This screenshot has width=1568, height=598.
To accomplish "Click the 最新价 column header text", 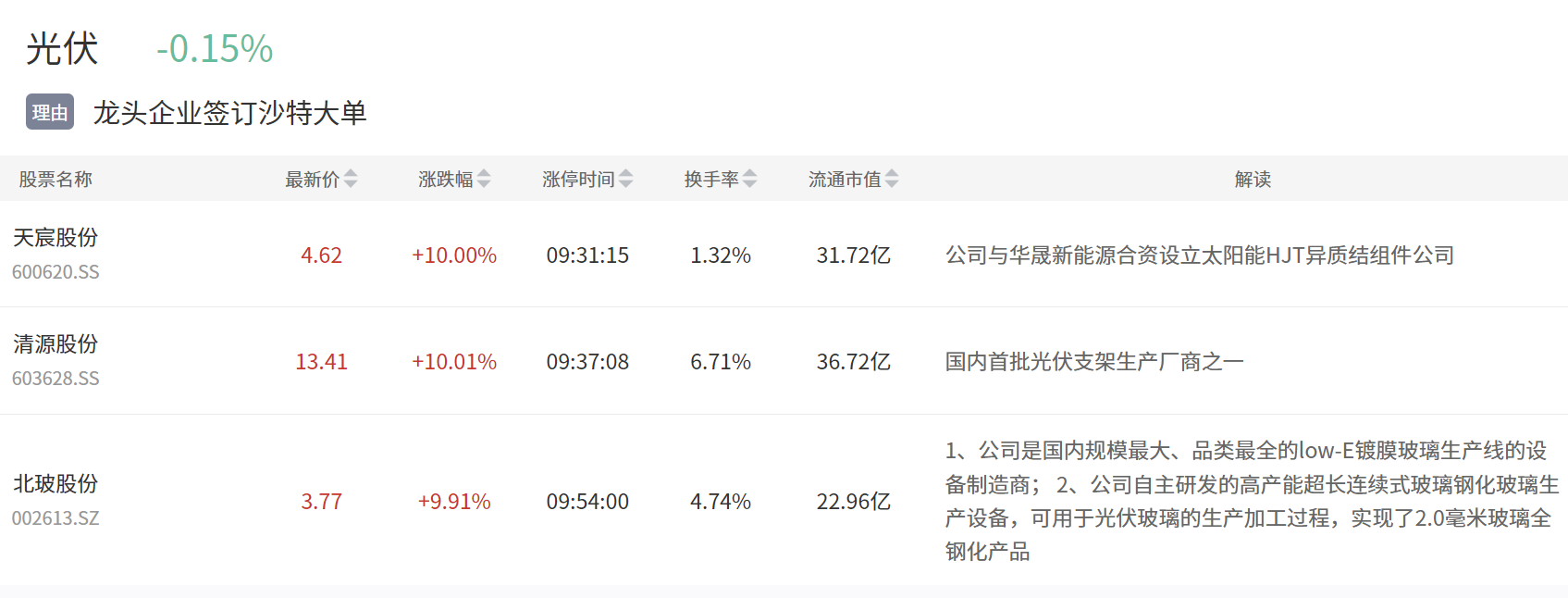I will [x=312, y=180].
